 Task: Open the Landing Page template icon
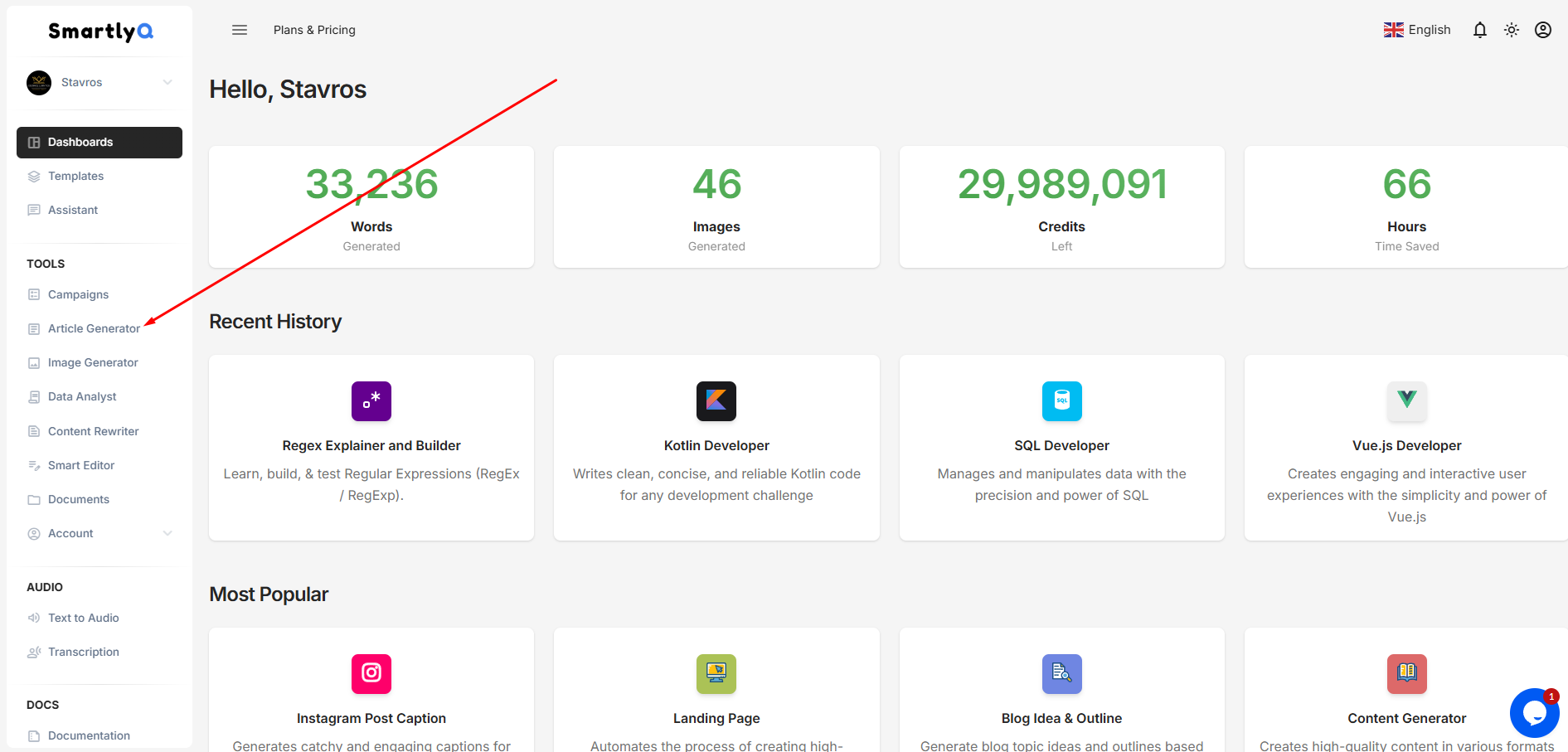click(x=716, y=674)
